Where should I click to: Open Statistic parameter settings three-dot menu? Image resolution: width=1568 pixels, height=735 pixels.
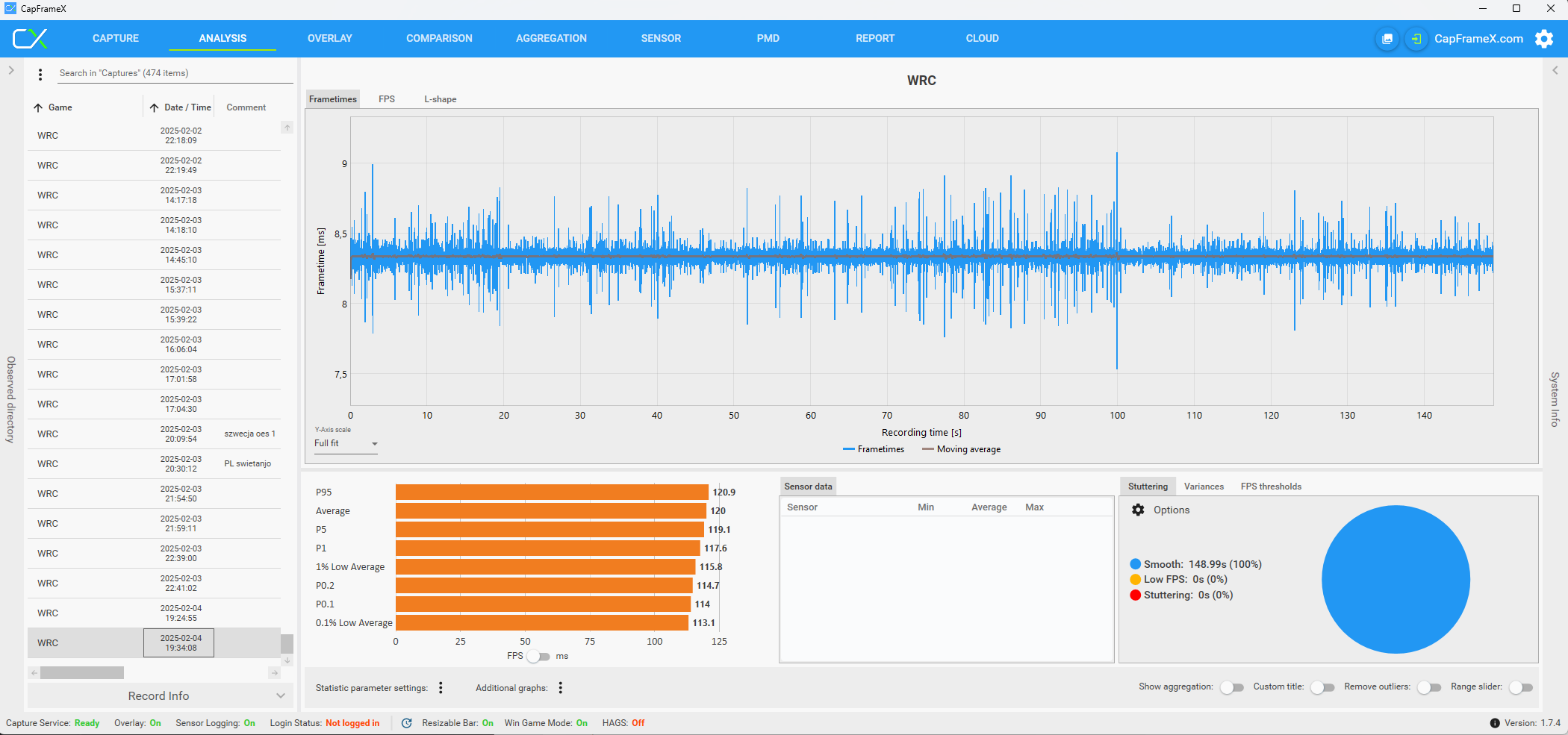click(x=441, y=688)
